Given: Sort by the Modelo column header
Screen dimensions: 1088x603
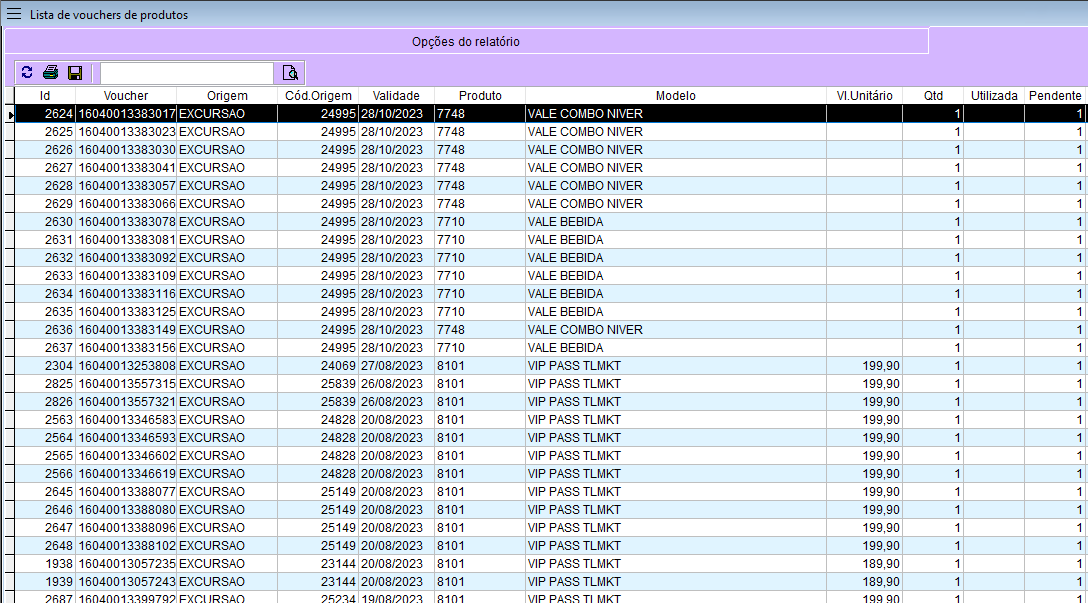Looking at the screenshot, I should 675,96.
